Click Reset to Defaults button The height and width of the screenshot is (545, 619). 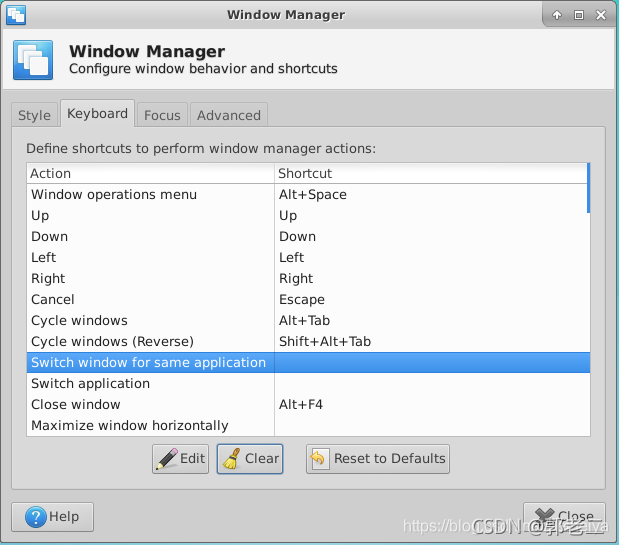(378, 459)
